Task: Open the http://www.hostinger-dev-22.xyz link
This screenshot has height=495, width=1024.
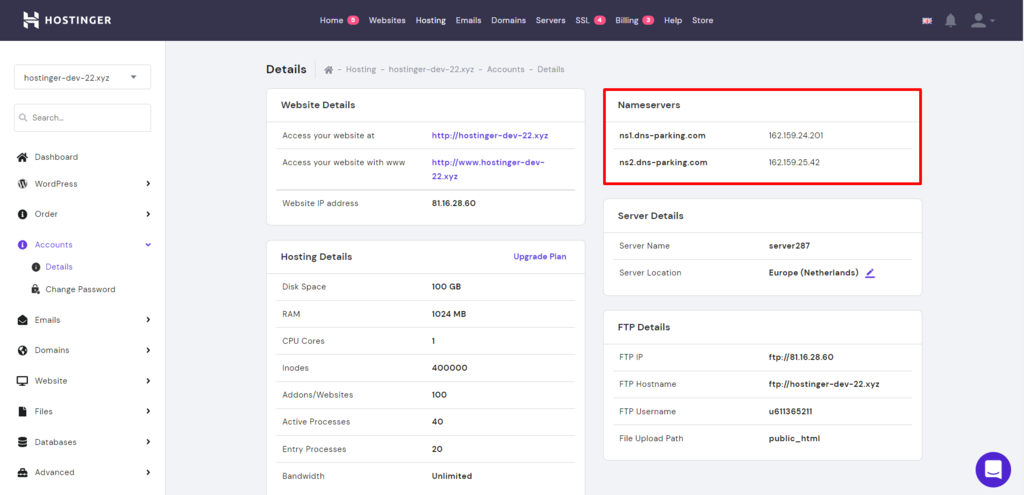Action: pos(488,169)
